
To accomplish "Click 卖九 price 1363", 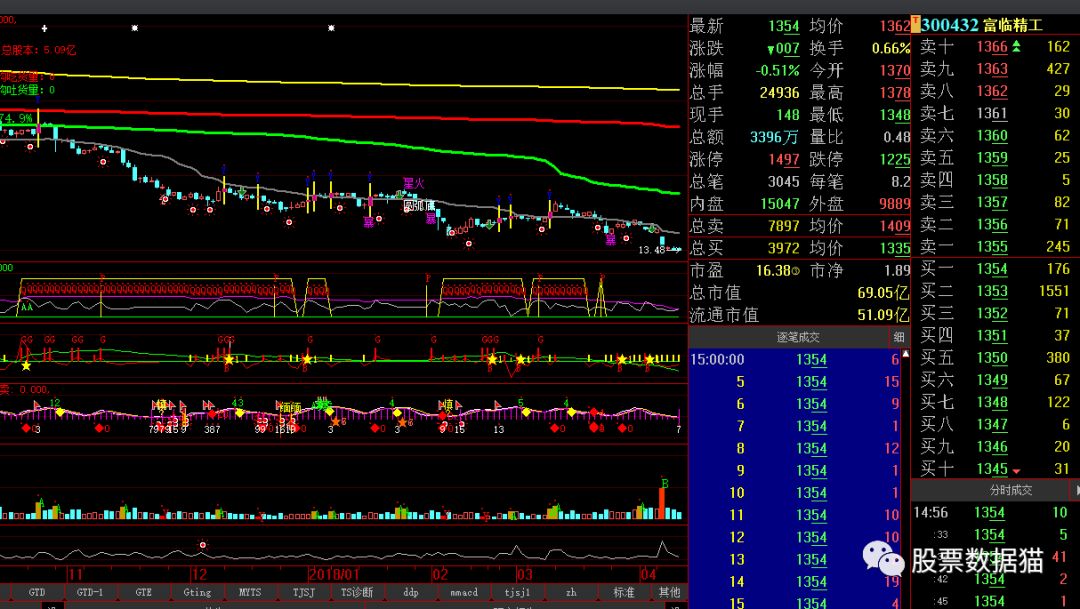I will point(992,69).
